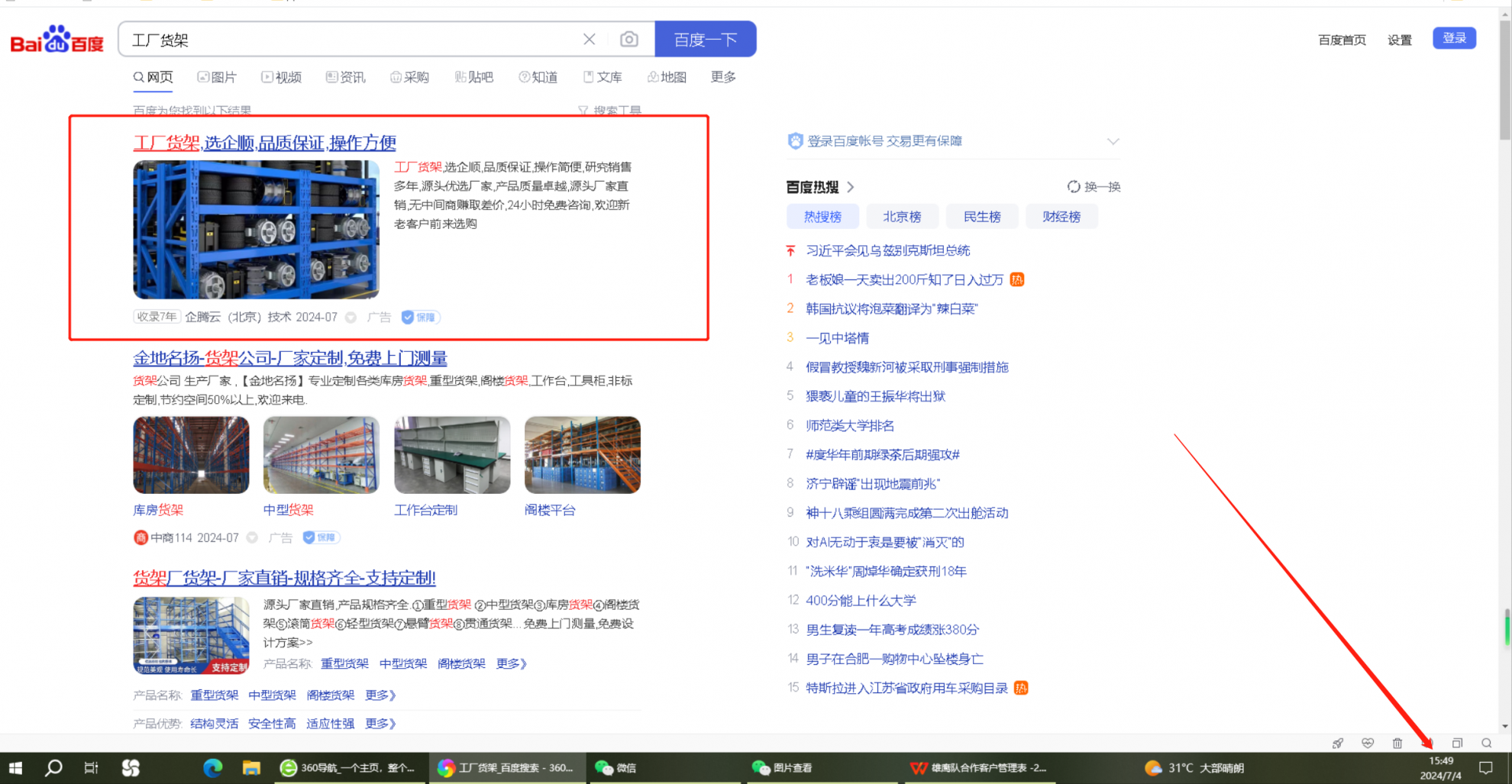The width and height of the screenshot is (1512, 784).
Task: Click the filter icon beside 搜索工具
Action: tap(583, 111)
